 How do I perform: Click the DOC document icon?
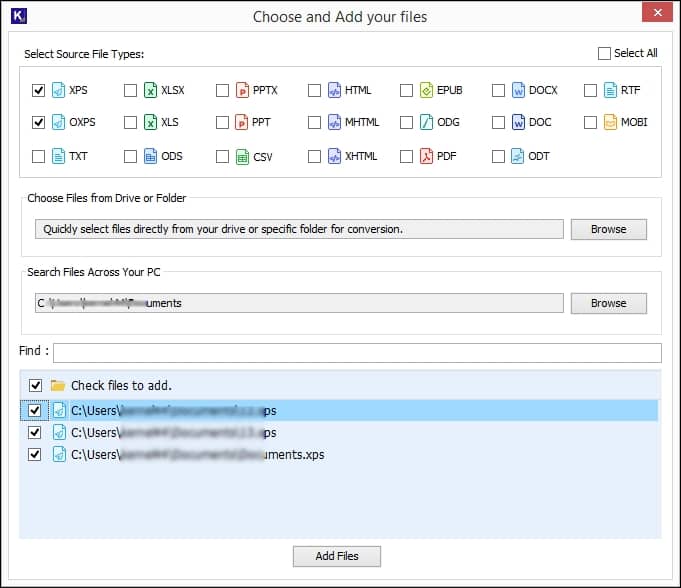click(x=518, y=122)
